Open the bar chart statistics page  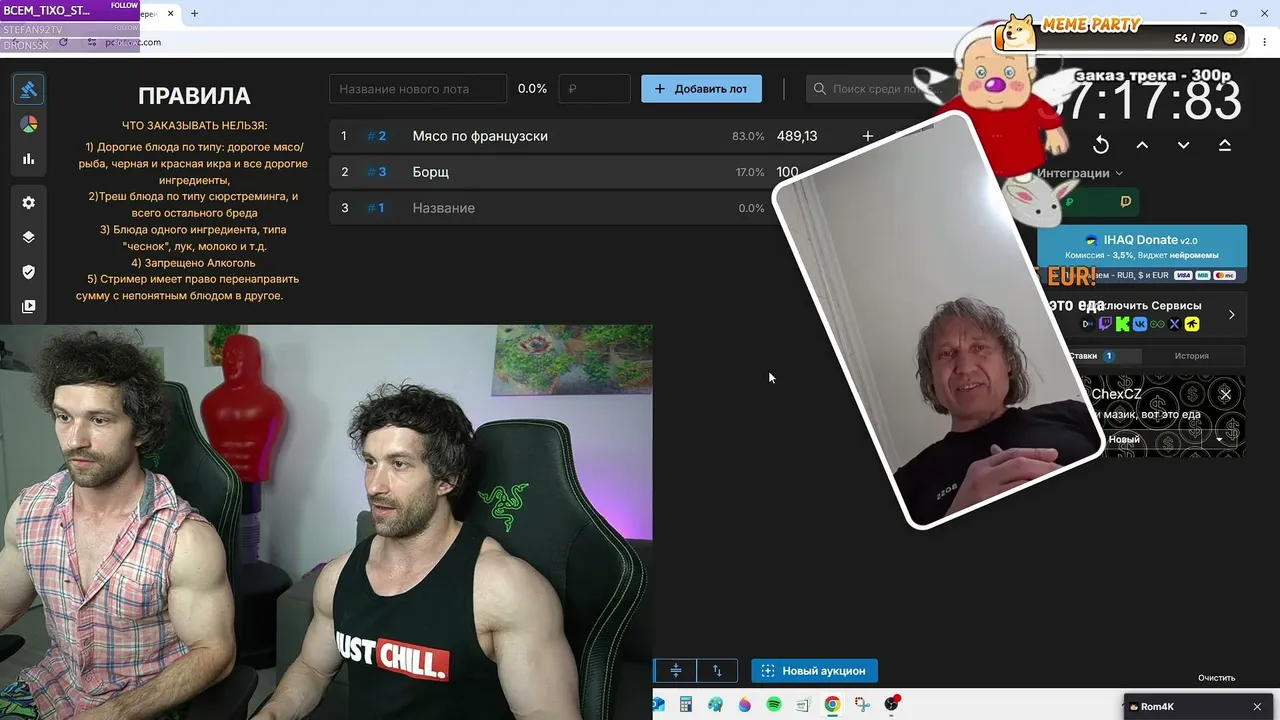[x=29, y=159]
